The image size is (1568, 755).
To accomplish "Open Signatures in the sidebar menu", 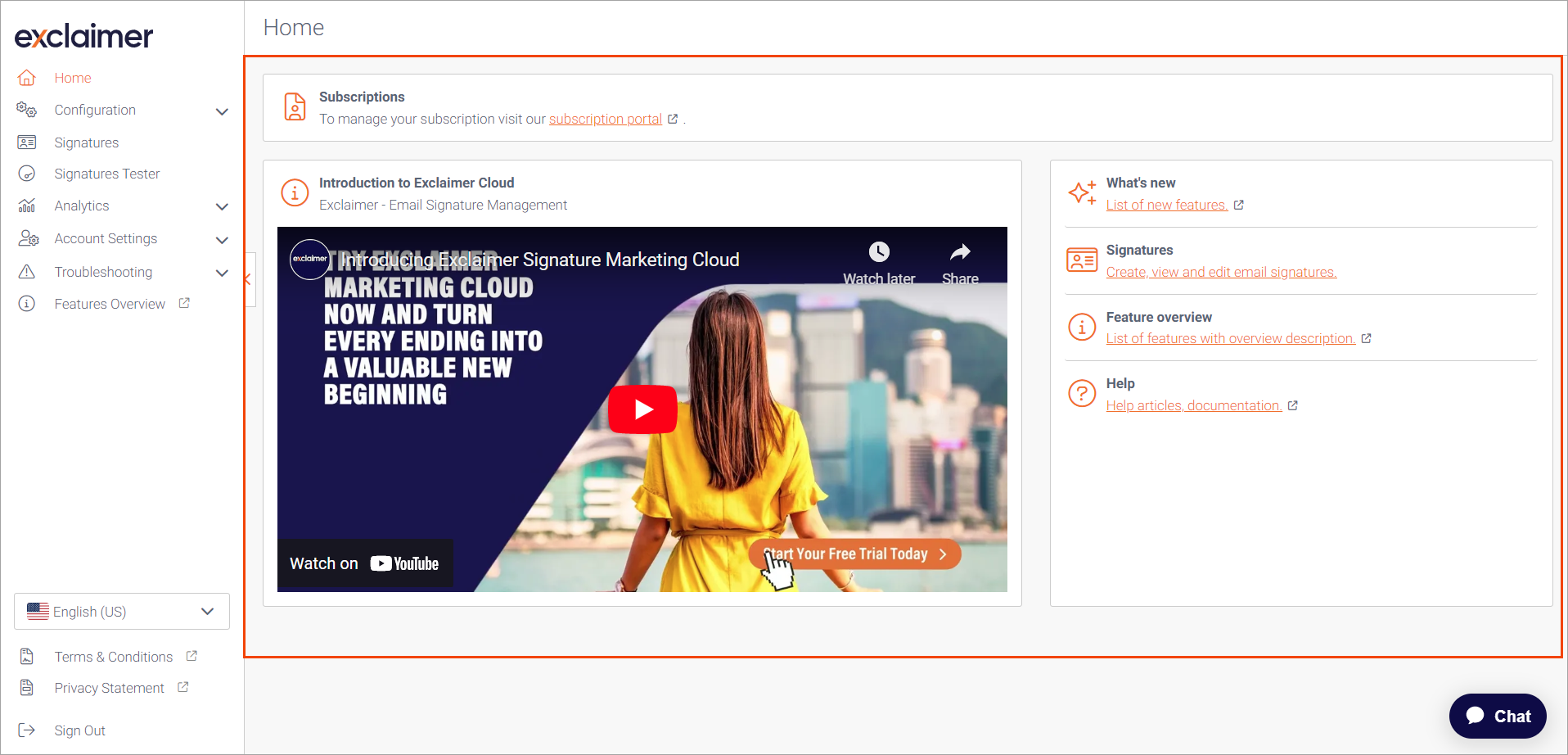I will (x=87, y=142).
